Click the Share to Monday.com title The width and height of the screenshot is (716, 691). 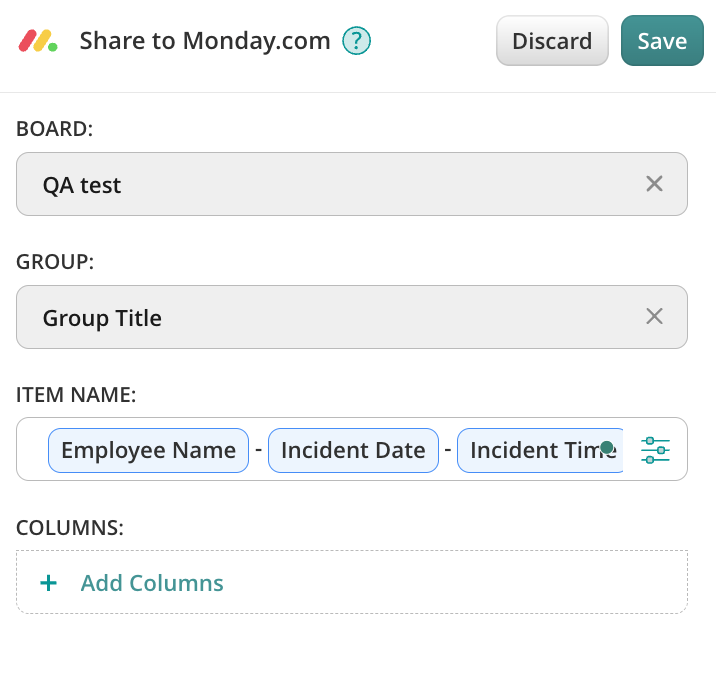point(205,41)
